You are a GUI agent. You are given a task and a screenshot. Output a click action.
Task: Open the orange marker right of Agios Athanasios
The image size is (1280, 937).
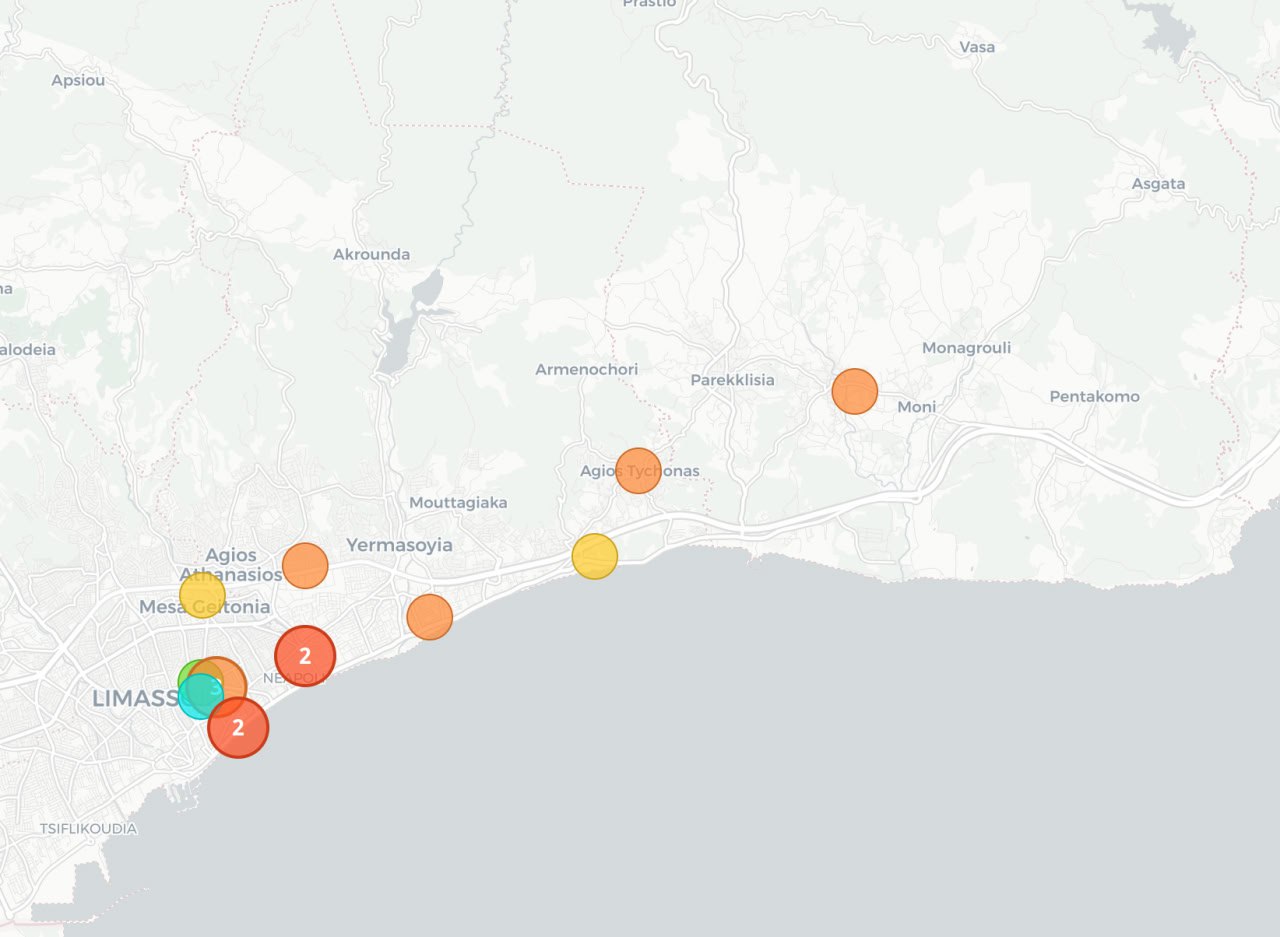pos(305,566)
